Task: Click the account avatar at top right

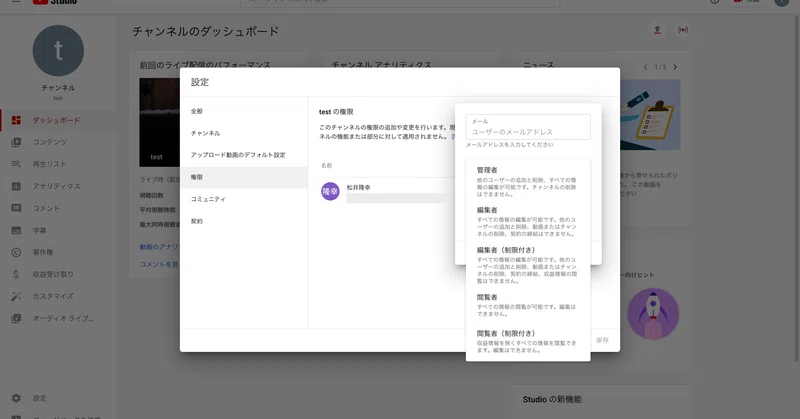Action: coord(782,2)
